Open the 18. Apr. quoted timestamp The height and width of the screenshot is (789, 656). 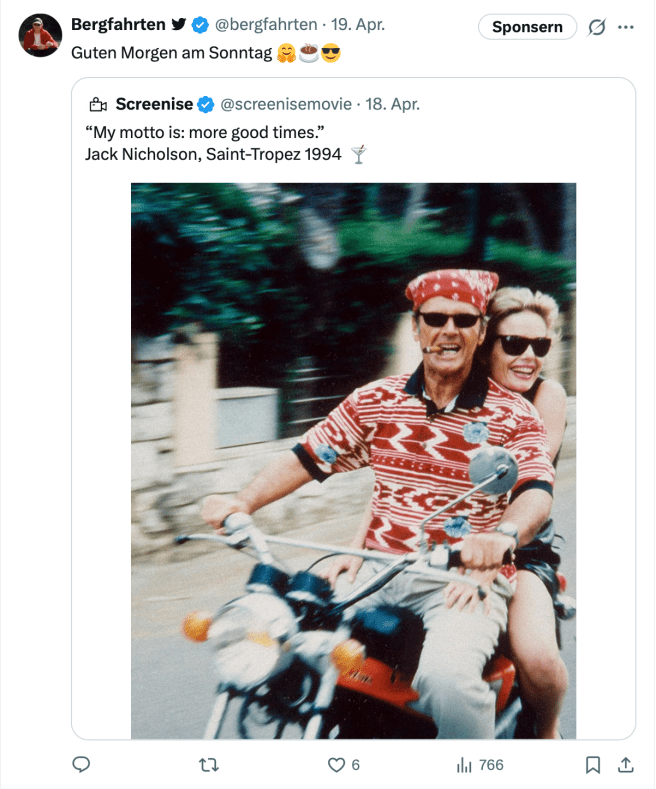point(393,104)
